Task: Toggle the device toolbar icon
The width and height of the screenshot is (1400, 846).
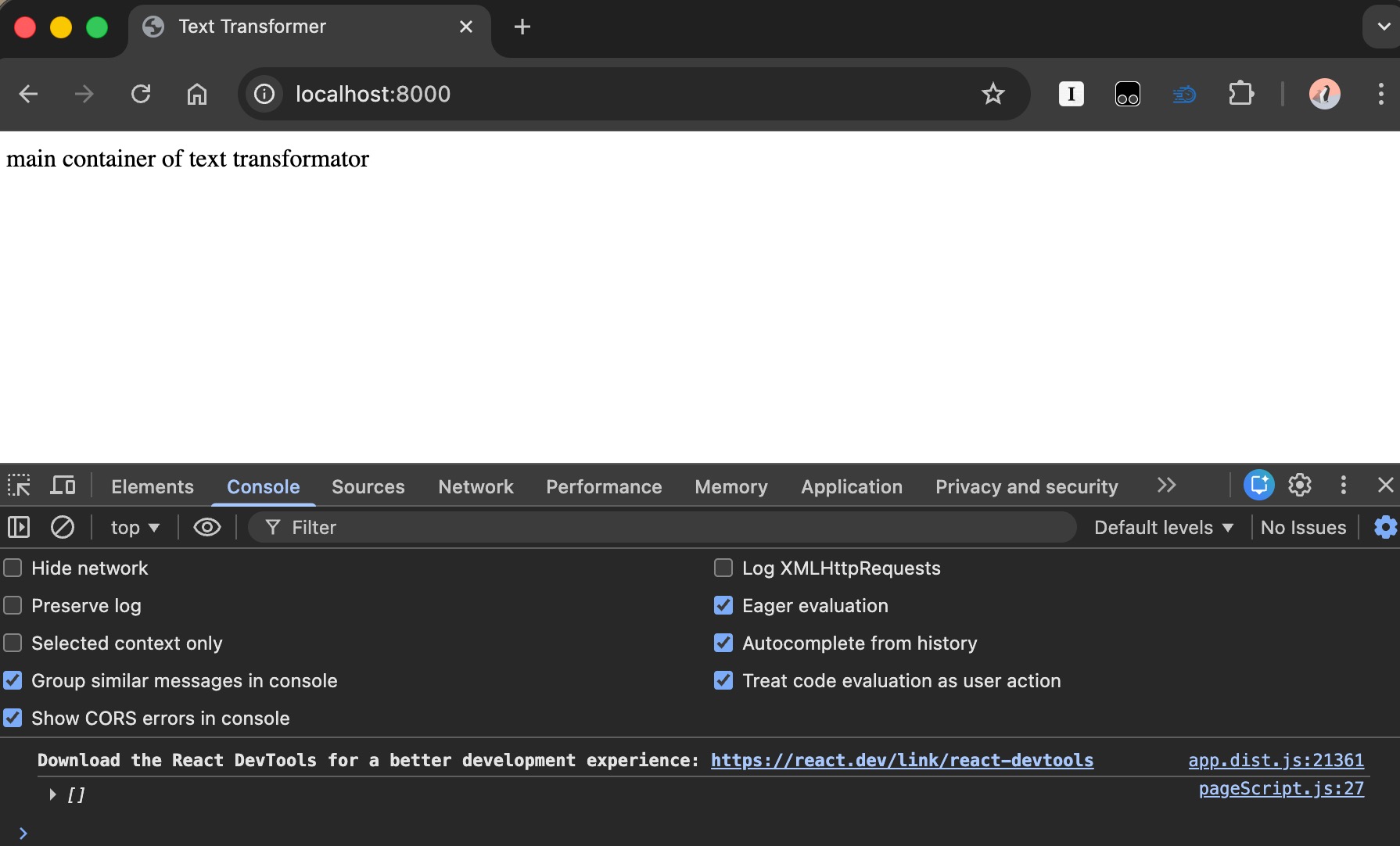Action: [63, 486]
